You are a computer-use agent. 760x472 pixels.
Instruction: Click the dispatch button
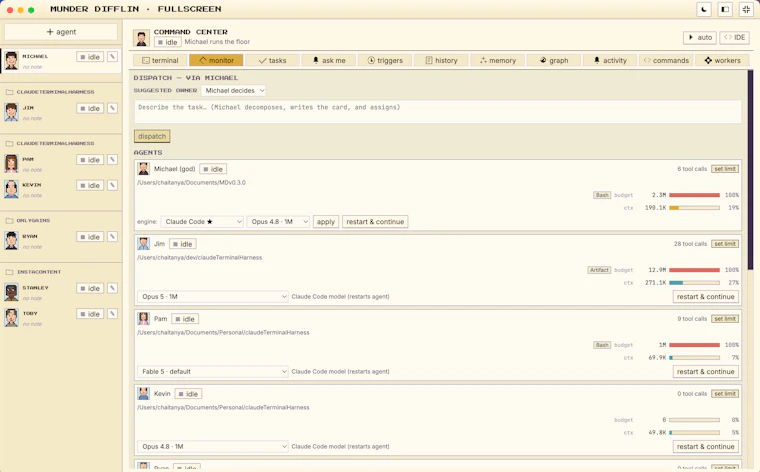(x=152, y=136)
